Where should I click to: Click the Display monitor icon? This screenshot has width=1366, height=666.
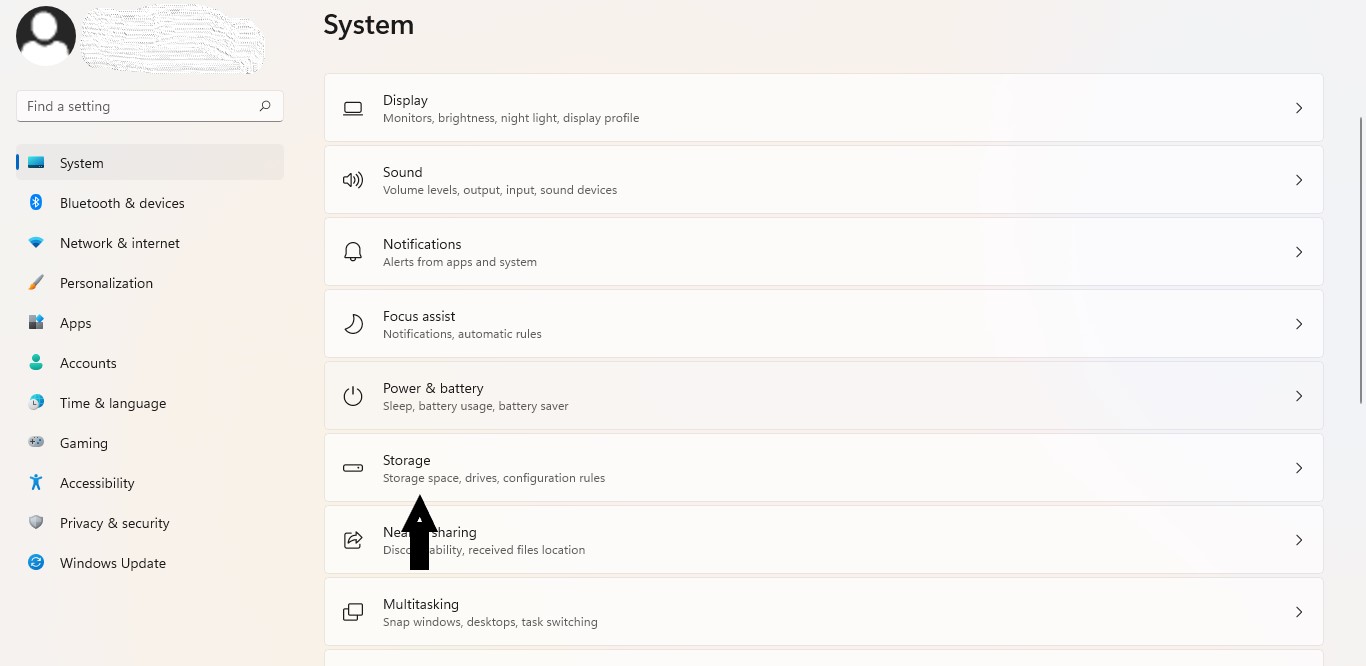(x=353, y=108)
